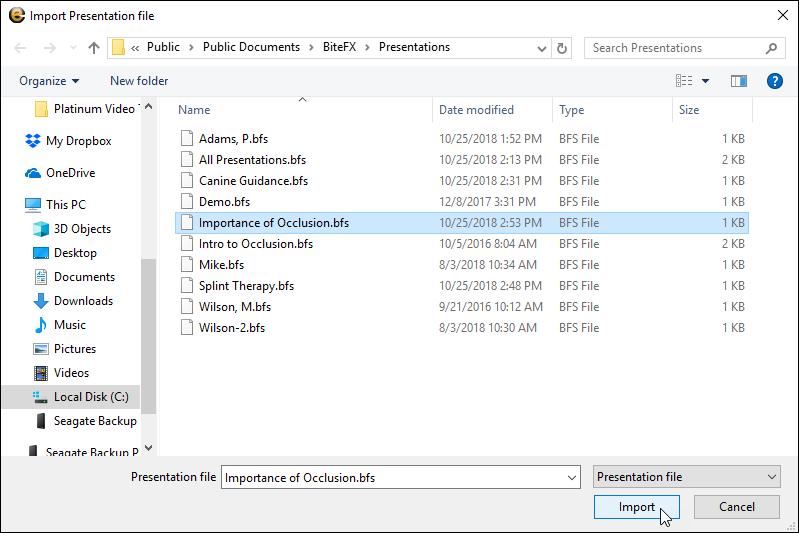Click the Help question mark icon

(773, 81)
